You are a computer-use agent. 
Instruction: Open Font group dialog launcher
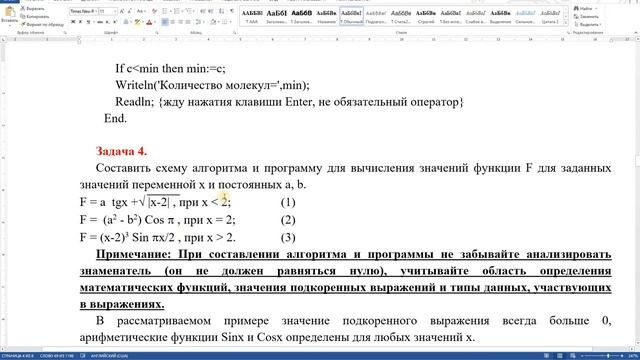click(156, 33)
